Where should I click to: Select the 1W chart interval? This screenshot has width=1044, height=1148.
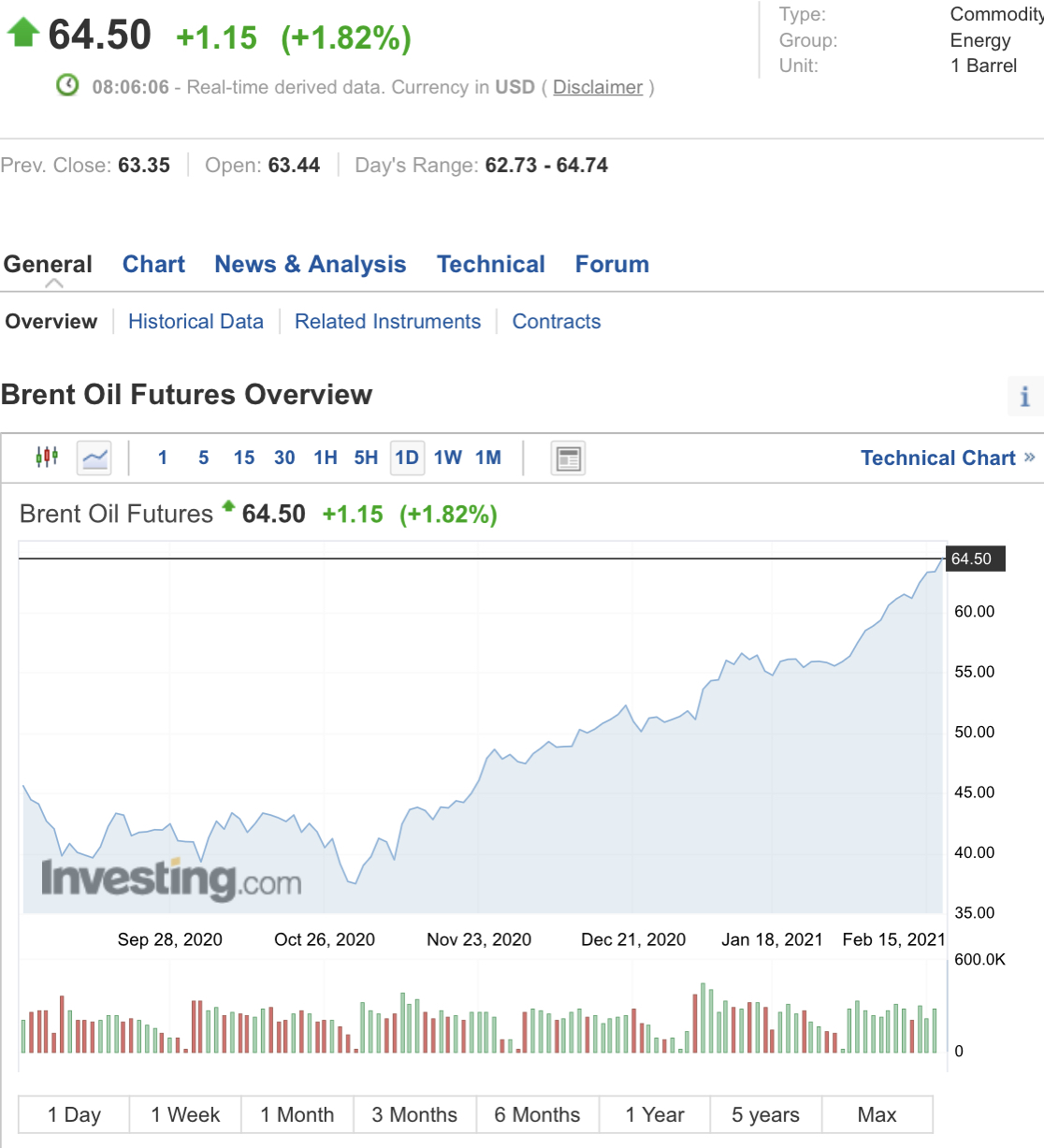448,458
